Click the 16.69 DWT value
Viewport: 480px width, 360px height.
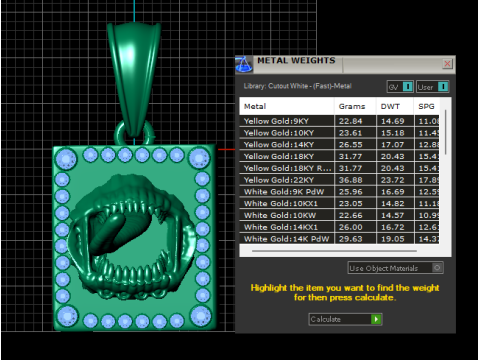392,192
